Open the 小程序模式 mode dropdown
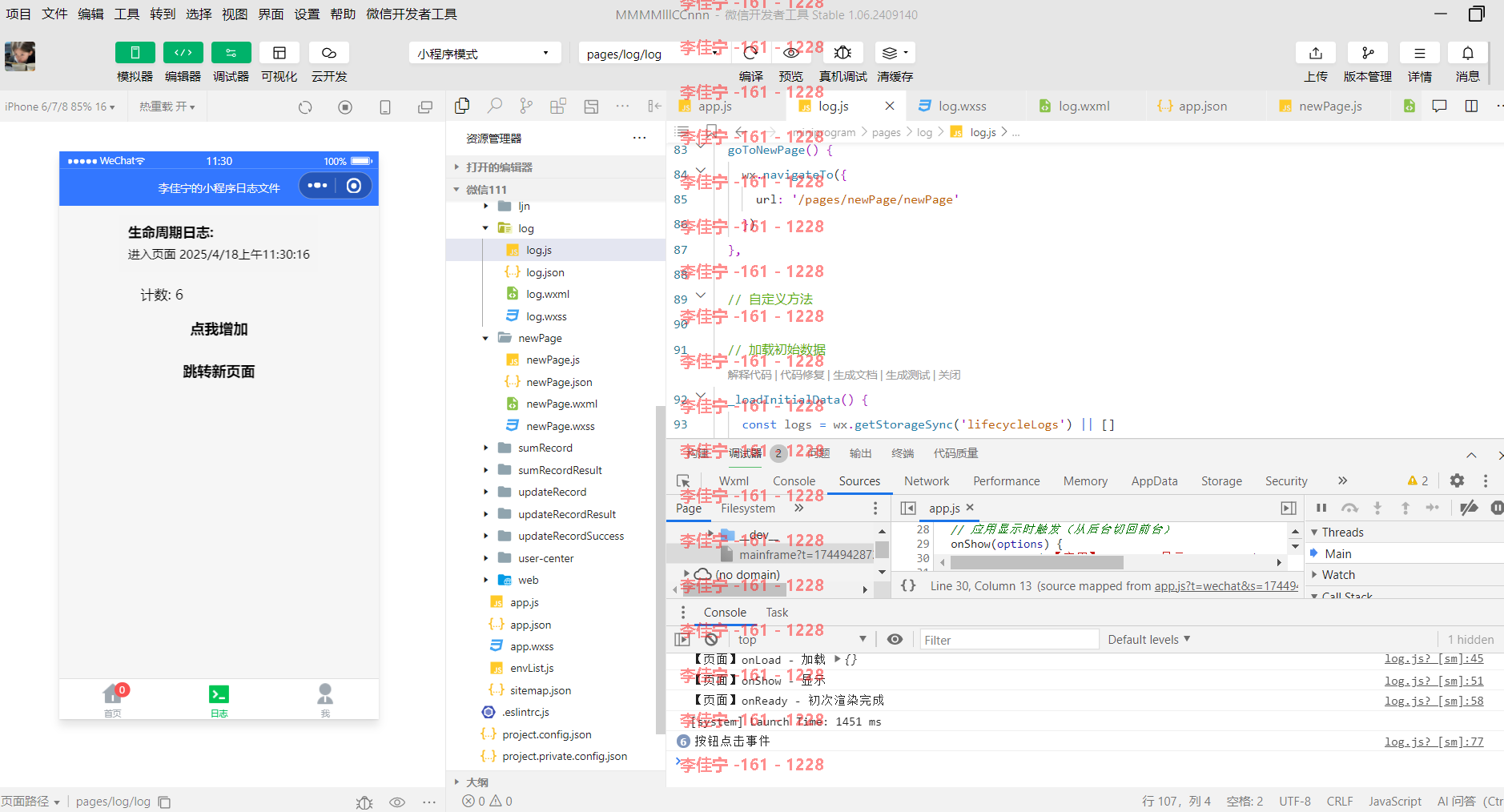The width and height of the screenshot is (1504, 812). [x=485, y=54]
